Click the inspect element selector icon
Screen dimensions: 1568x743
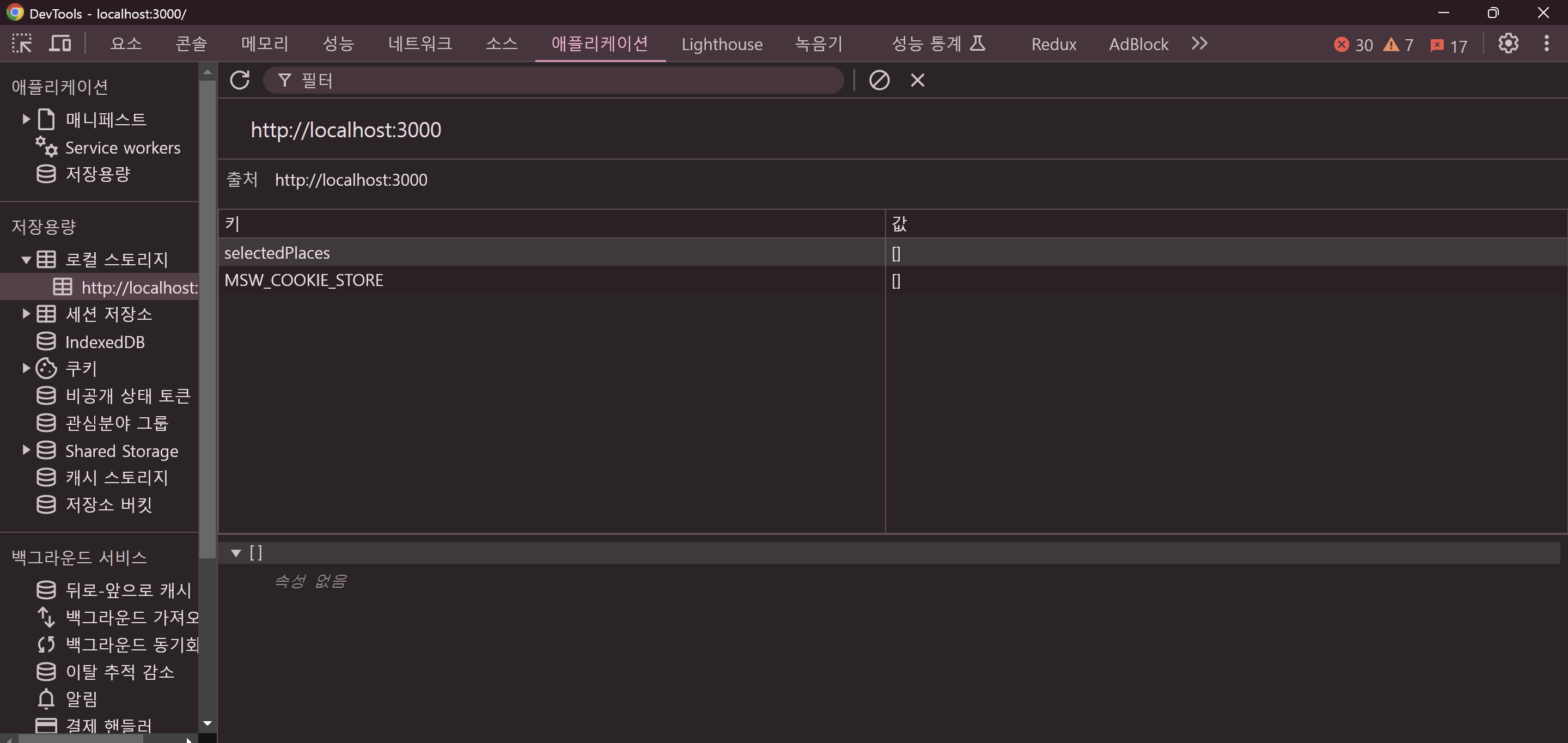(22, 43)
